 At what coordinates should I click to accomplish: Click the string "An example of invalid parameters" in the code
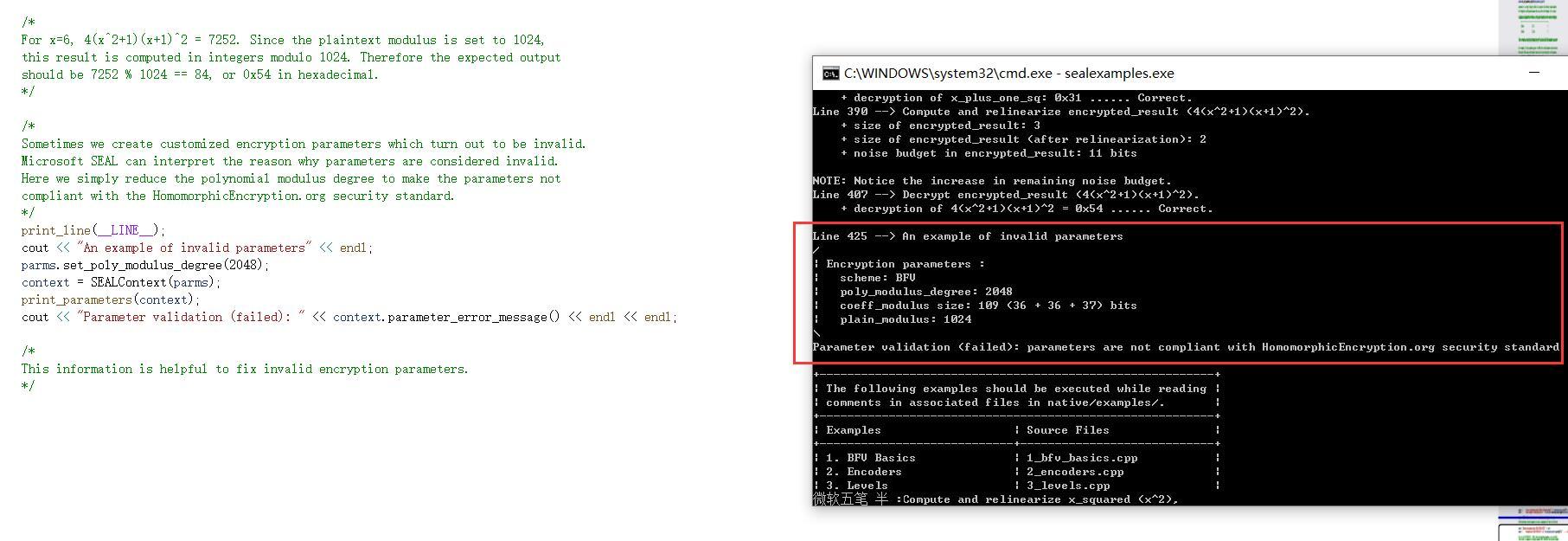(x=195, y=248)
